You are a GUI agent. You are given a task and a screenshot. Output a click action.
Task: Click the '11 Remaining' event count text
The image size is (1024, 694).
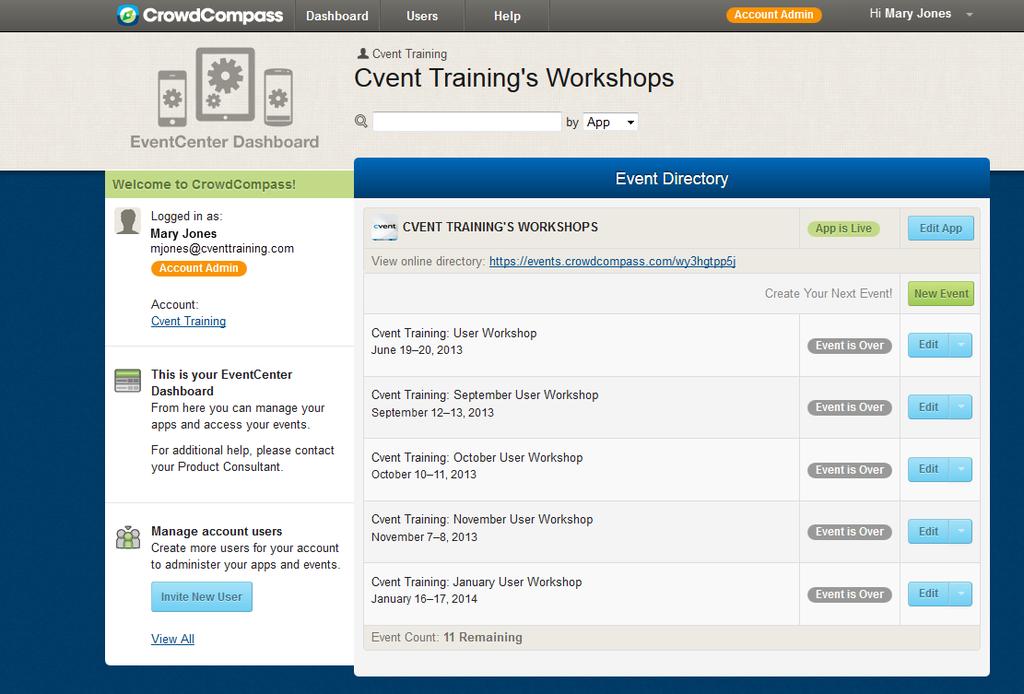(x=483, y=637)
